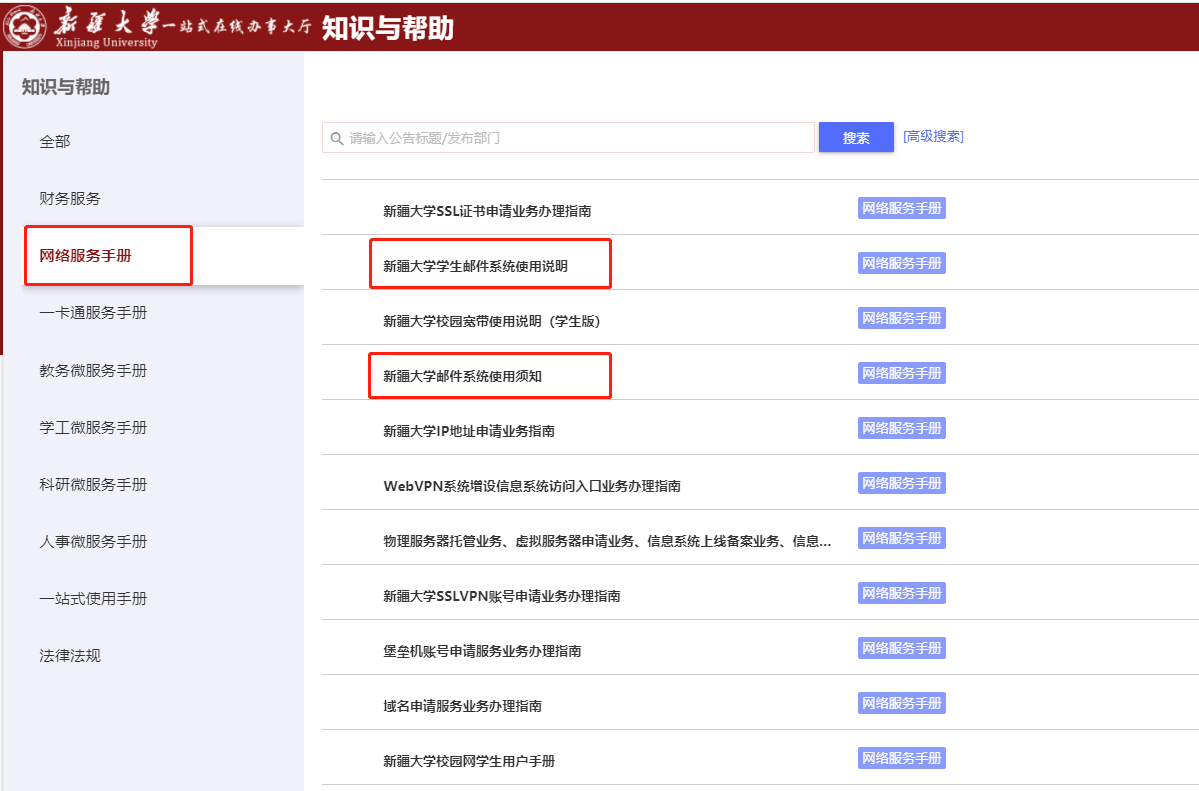
Task: Click 网络服务手册 tag beside 校园宽带使用说明 row
Action: (x=902, y=318)
